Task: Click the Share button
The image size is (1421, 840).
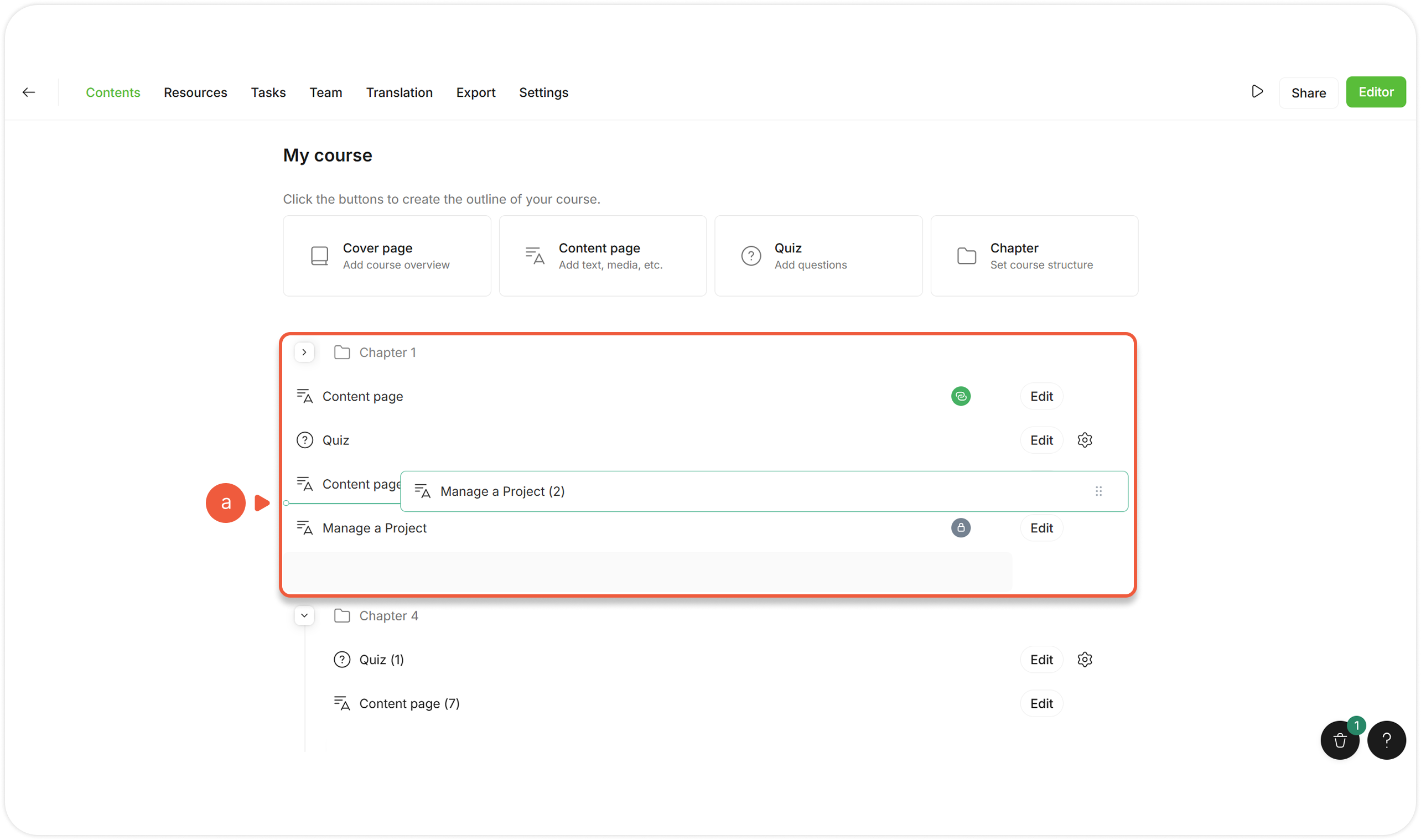Action: coord(1308,93)
